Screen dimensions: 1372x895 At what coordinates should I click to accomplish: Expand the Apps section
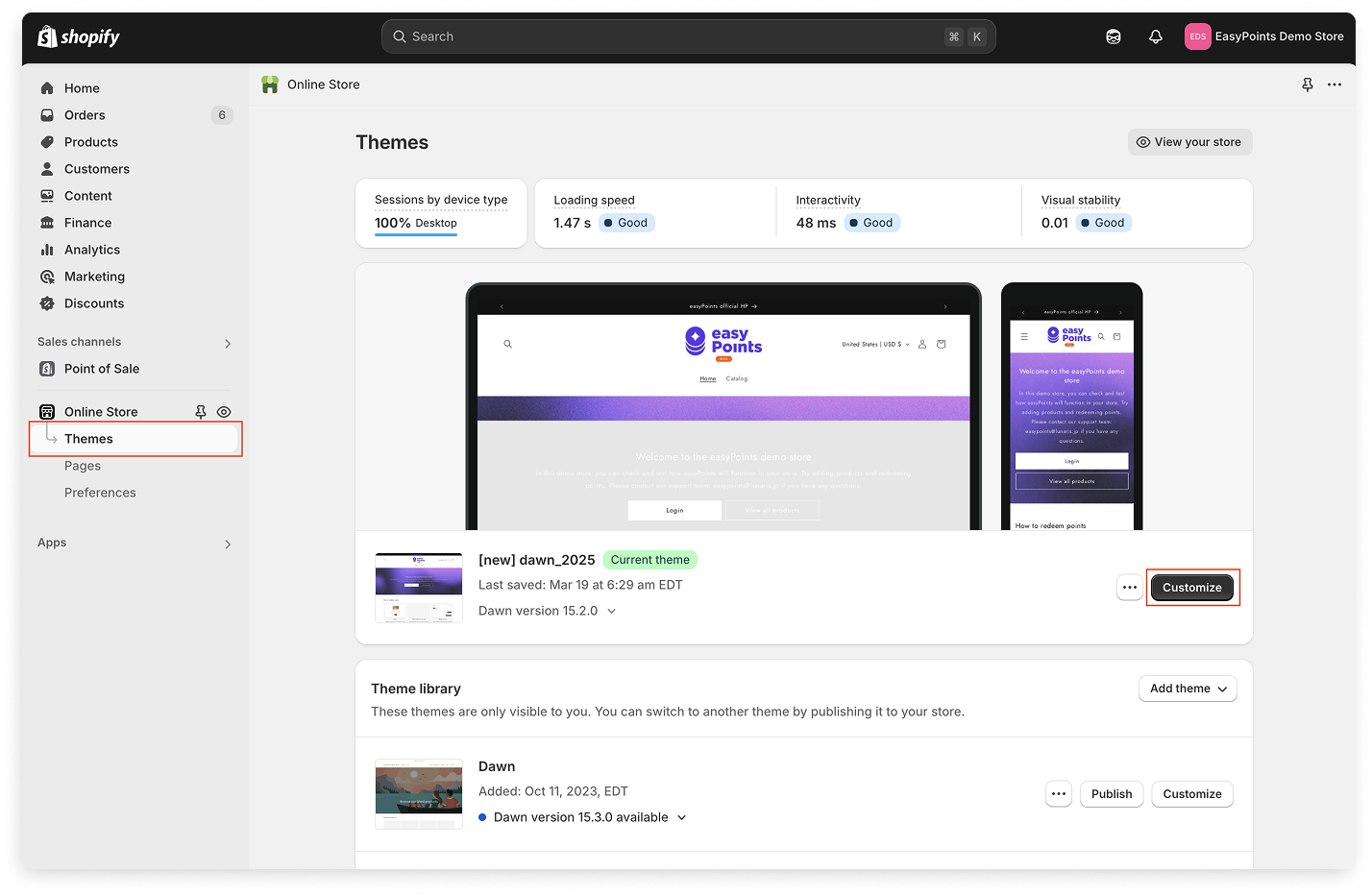228,544
